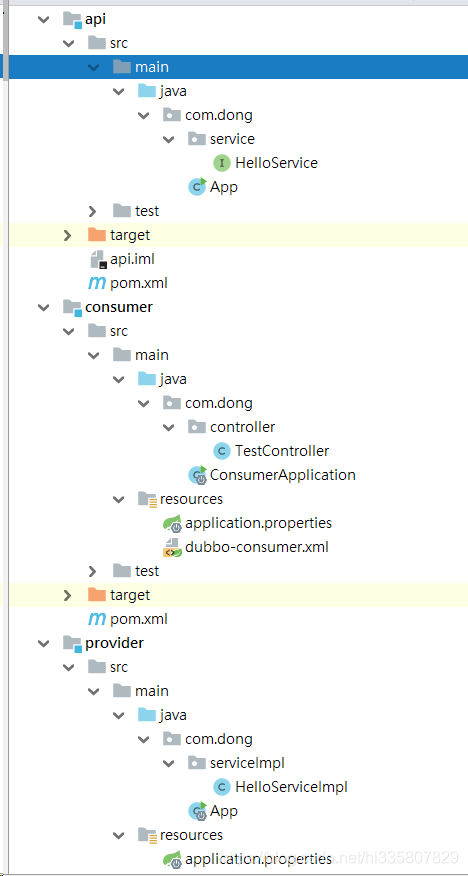
Task: Select the api.iml file icon
Action: pyautogui.click(x=98, y=259)
